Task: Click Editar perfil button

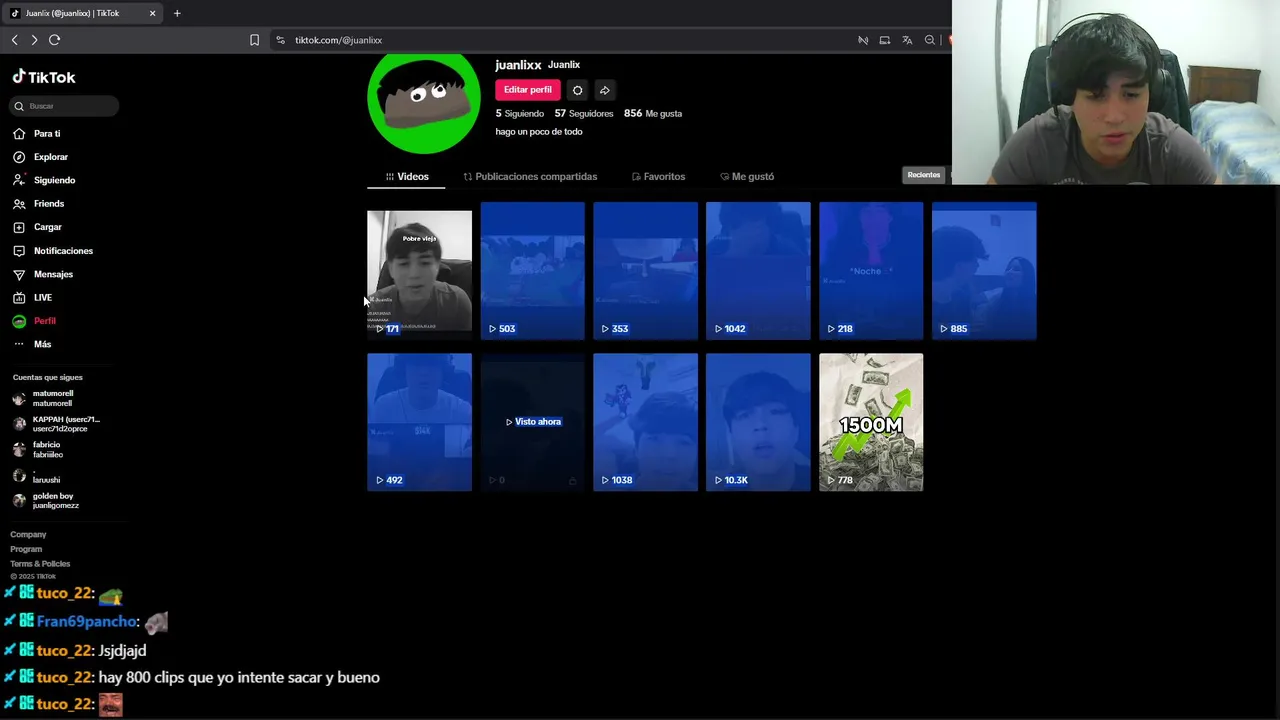Action: click(x=528, y=90)
